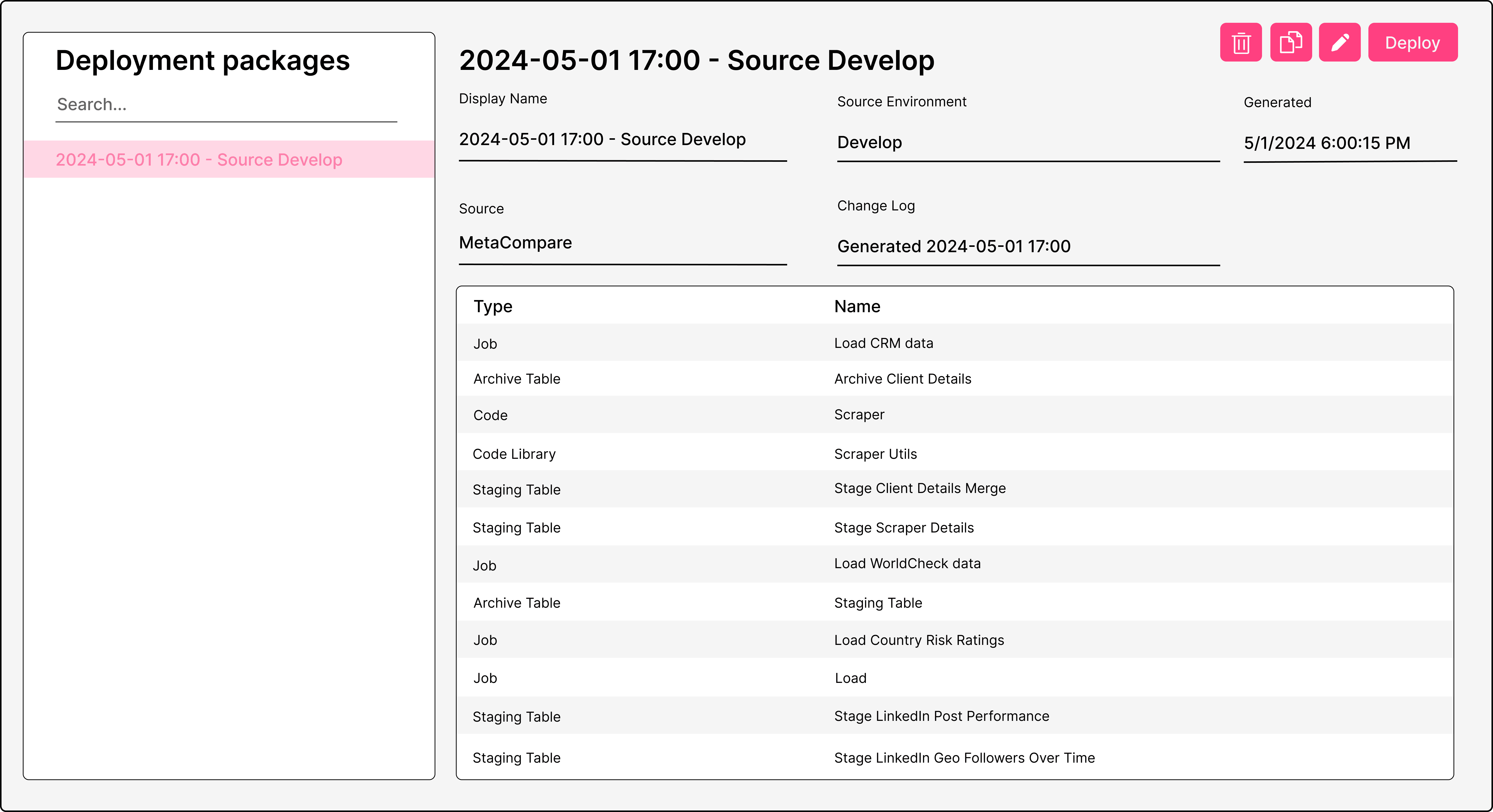
Task: Select the Load Country Risk Ratings row
Action: [955, 639]
